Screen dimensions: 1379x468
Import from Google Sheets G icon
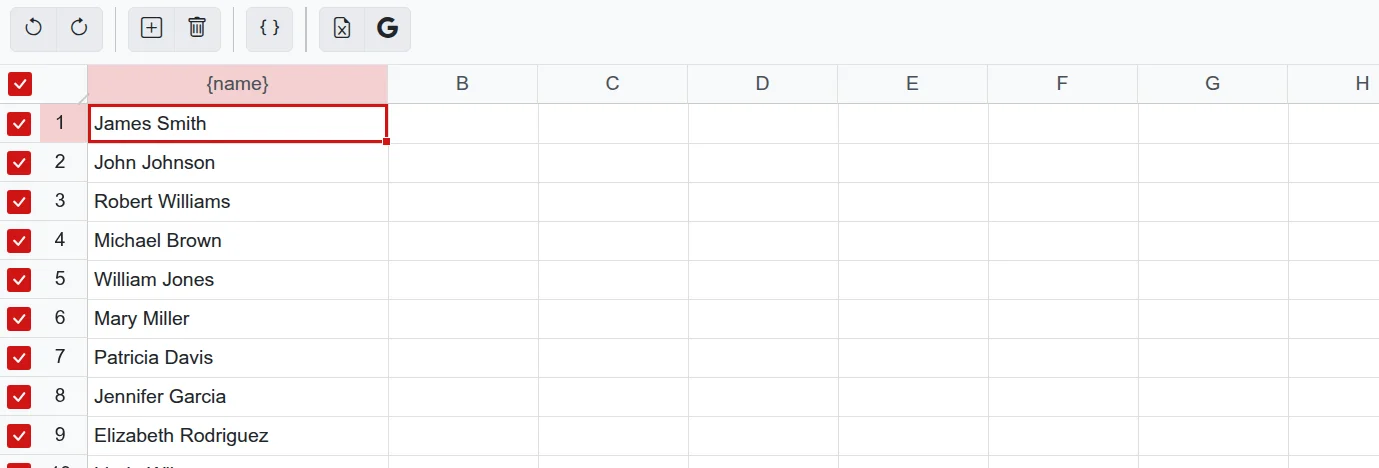click(387, 28)
